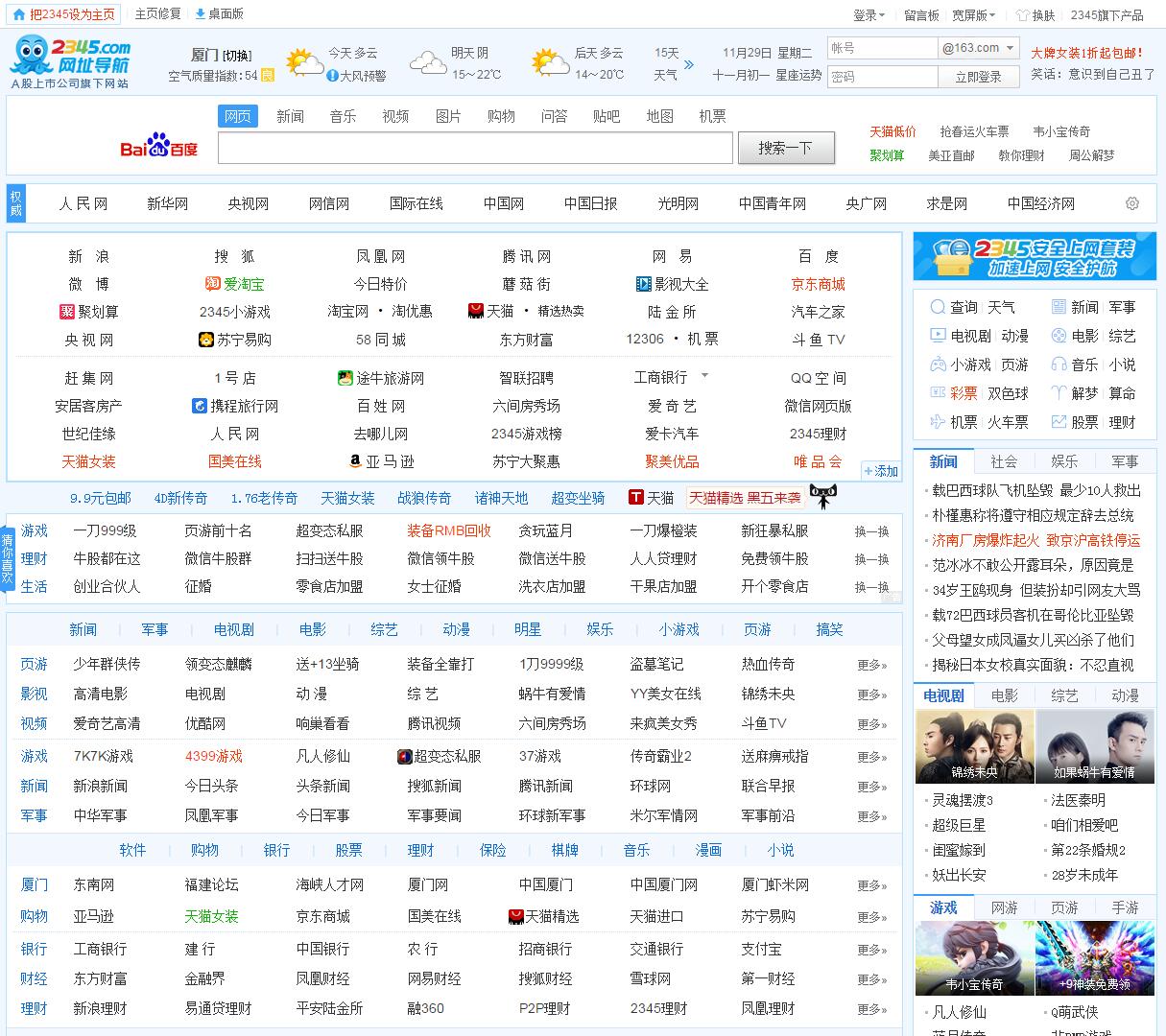The width and height of the screenshot is (1166, 1036).
Task: Click the 苏宁易购 lion icon
Action: tap(205, 340)
